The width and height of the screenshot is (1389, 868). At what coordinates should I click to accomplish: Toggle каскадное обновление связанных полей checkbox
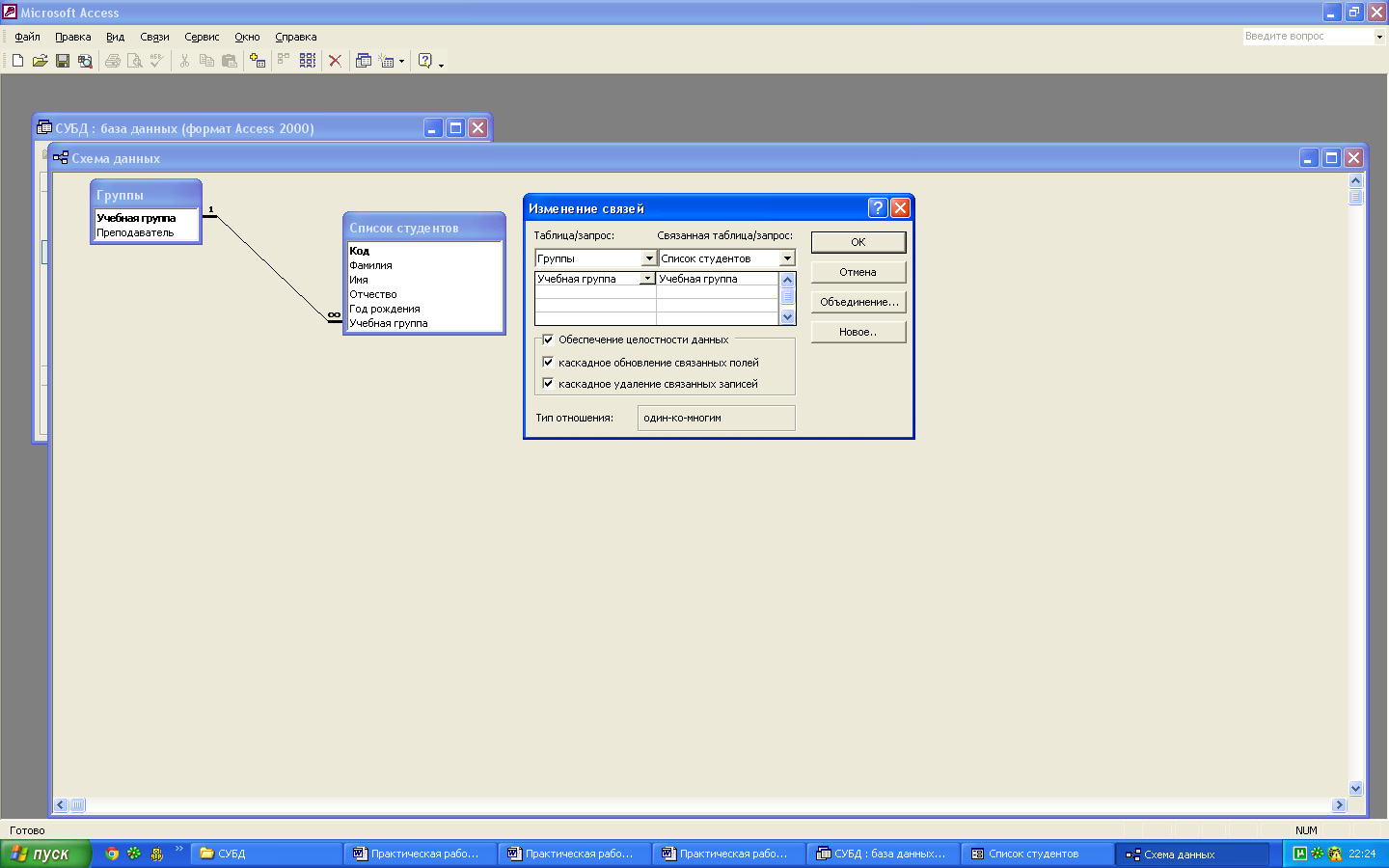(548, 363)
